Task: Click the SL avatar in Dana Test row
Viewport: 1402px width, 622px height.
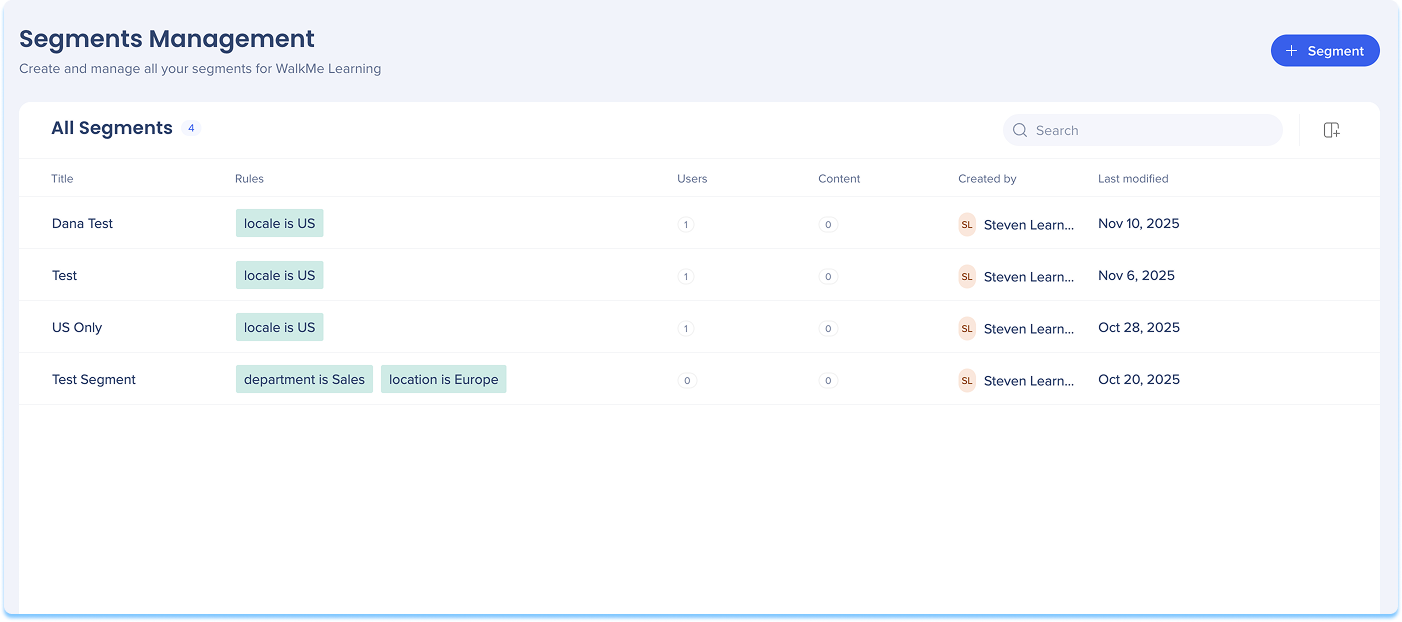Action: 966,225
